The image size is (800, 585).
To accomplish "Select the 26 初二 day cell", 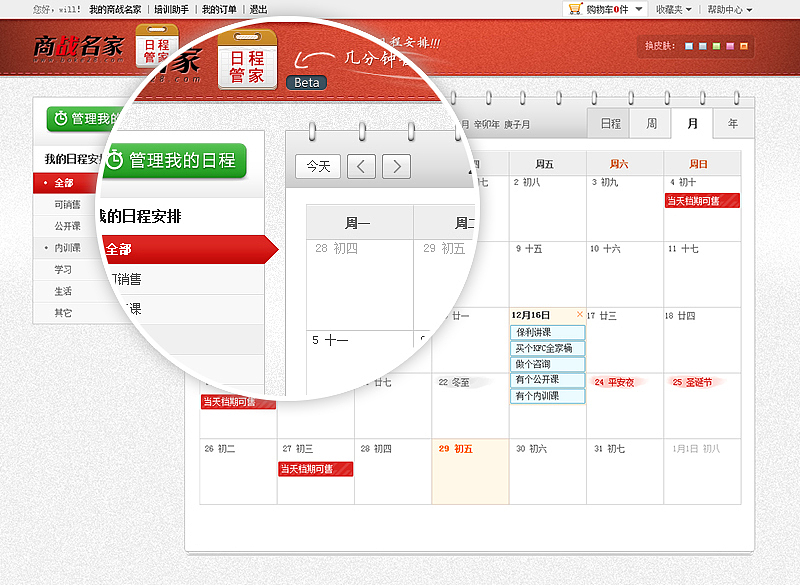I will click(x=238, y=472).
